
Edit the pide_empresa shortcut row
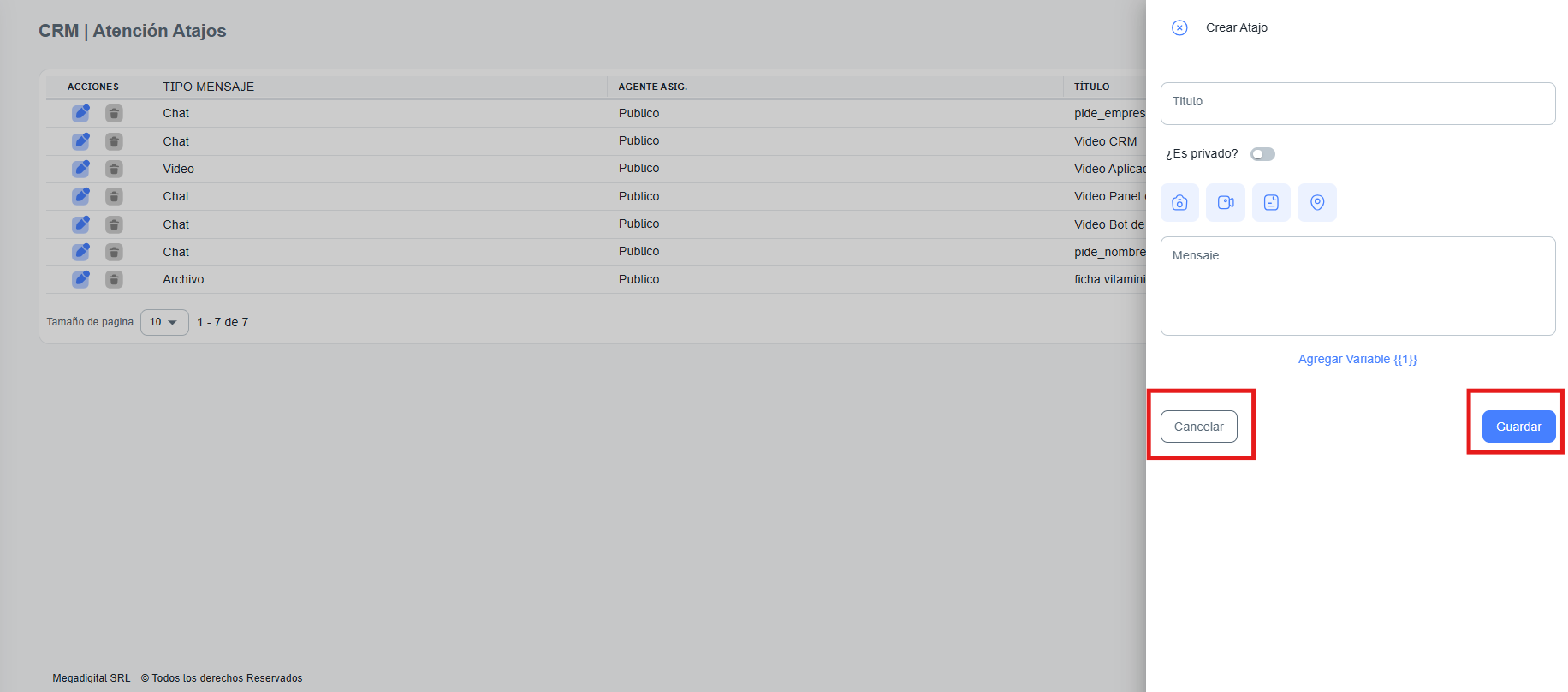tap(80, 113)
